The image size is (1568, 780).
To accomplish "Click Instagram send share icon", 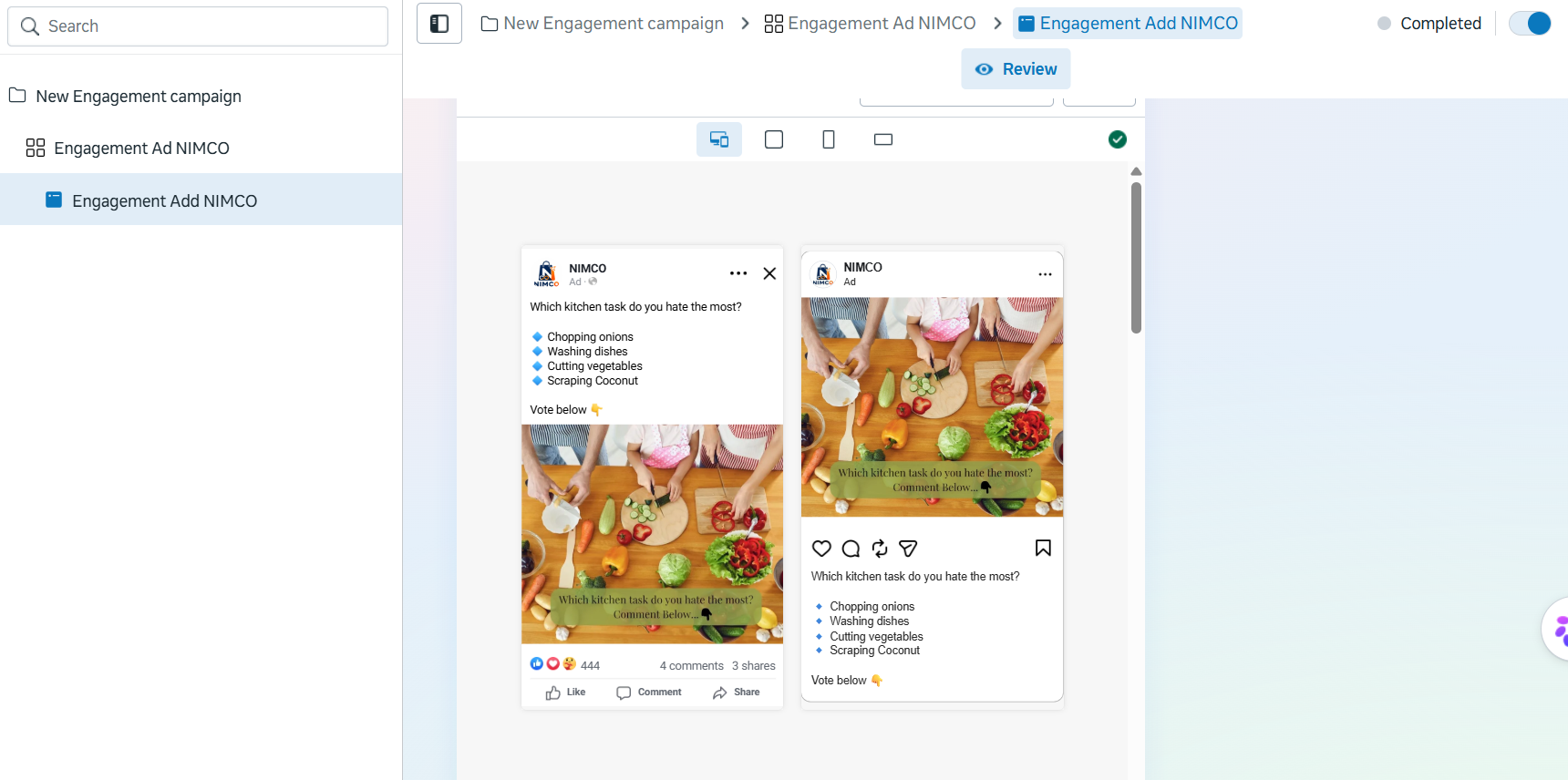I will 908,549.
